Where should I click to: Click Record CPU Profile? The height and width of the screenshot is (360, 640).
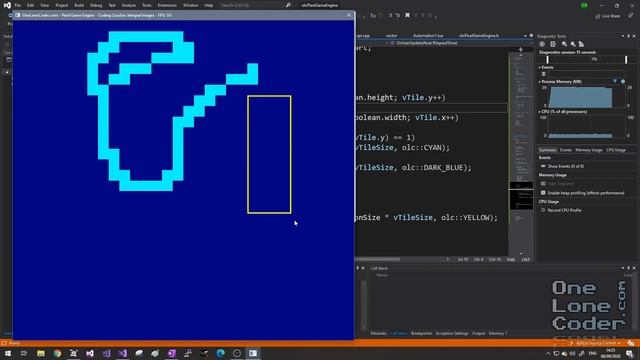click(x=561, y=210)
